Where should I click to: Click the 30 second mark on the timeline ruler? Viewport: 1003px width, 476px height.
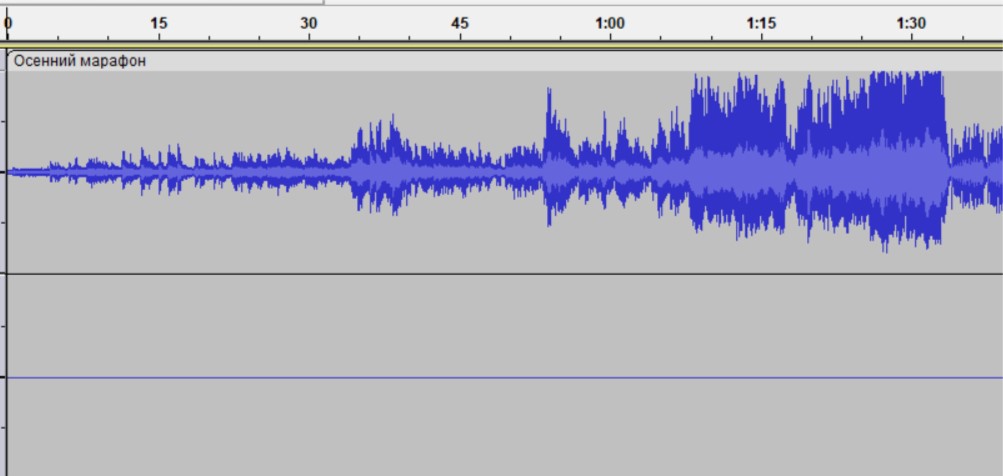click(309, 24)
